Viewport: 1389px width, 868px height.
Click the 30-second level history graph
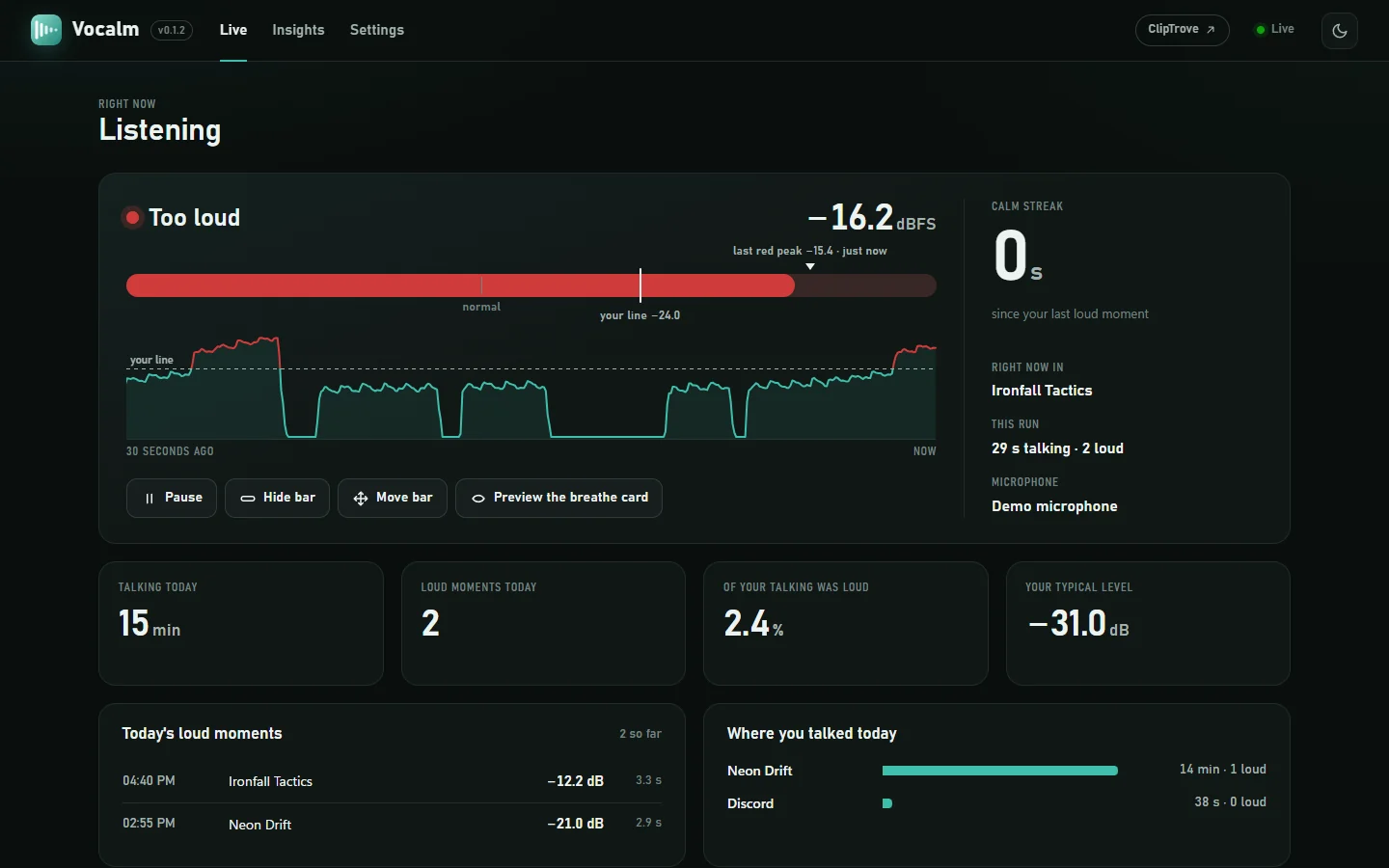pyautogui.click(x=531, y=388)
